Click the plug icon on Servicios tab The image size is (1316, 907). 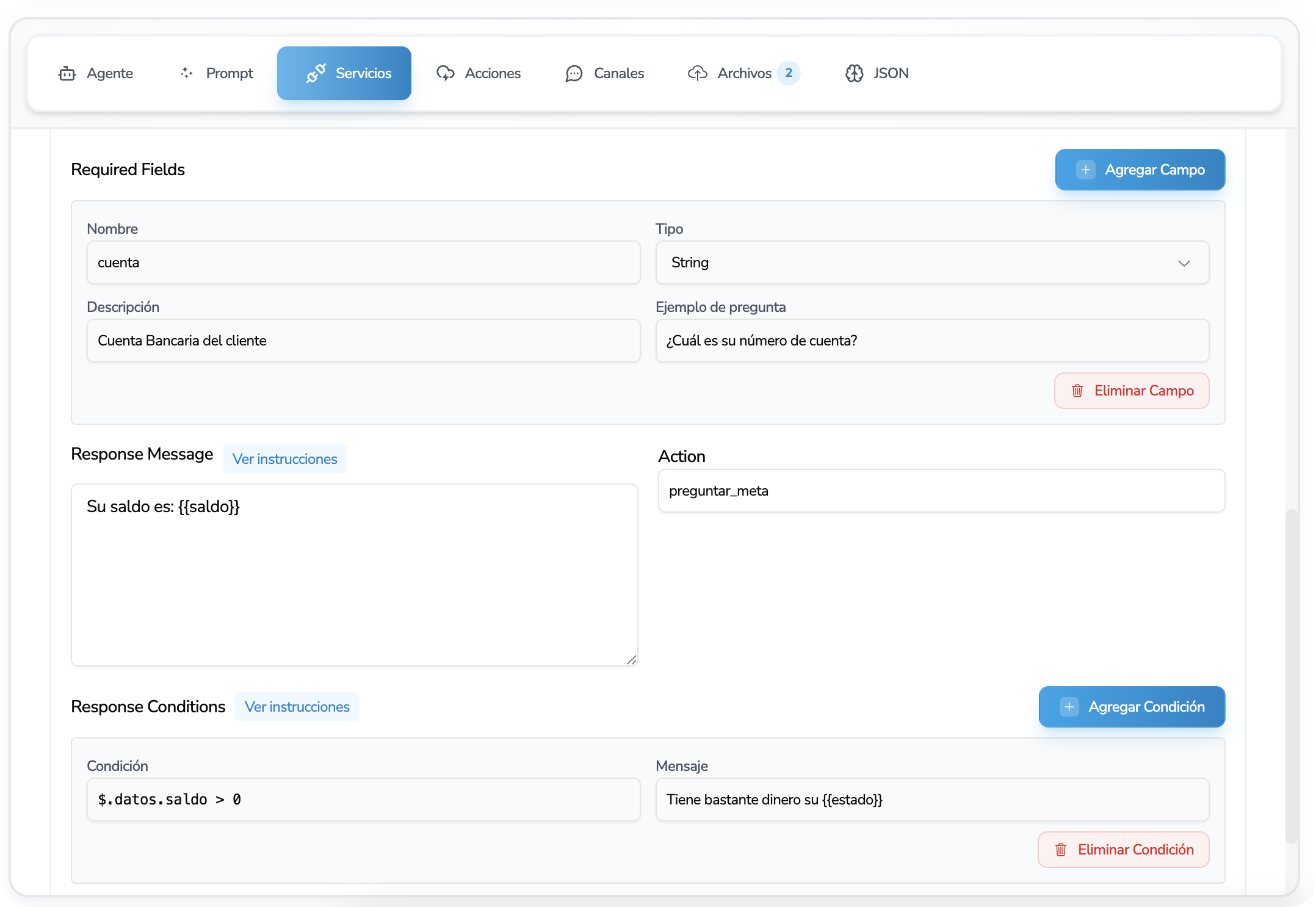[316, 73]
